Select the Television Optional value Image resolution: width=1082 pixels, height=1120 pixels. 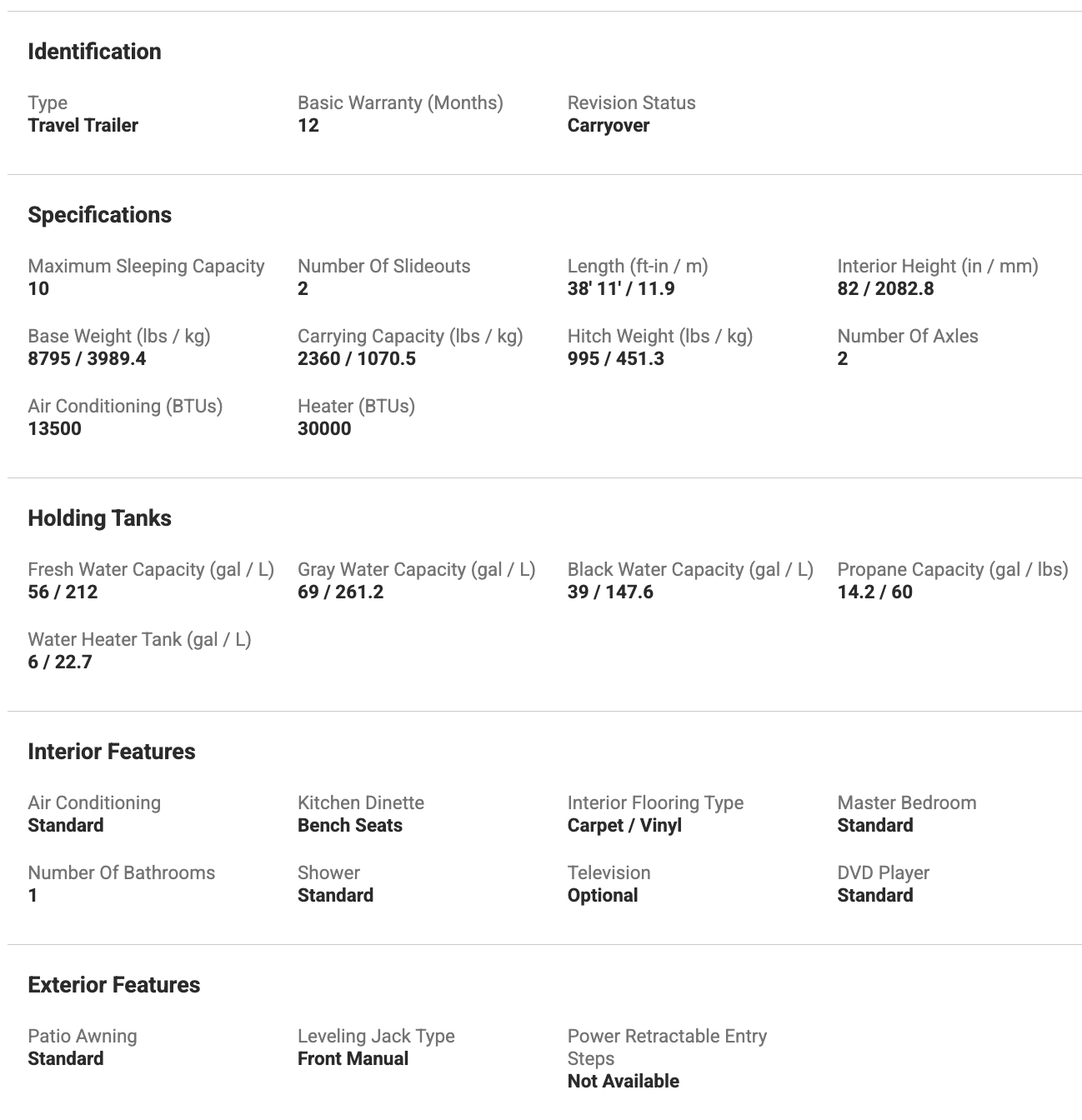pyautogui.click(x=602, y=896)
